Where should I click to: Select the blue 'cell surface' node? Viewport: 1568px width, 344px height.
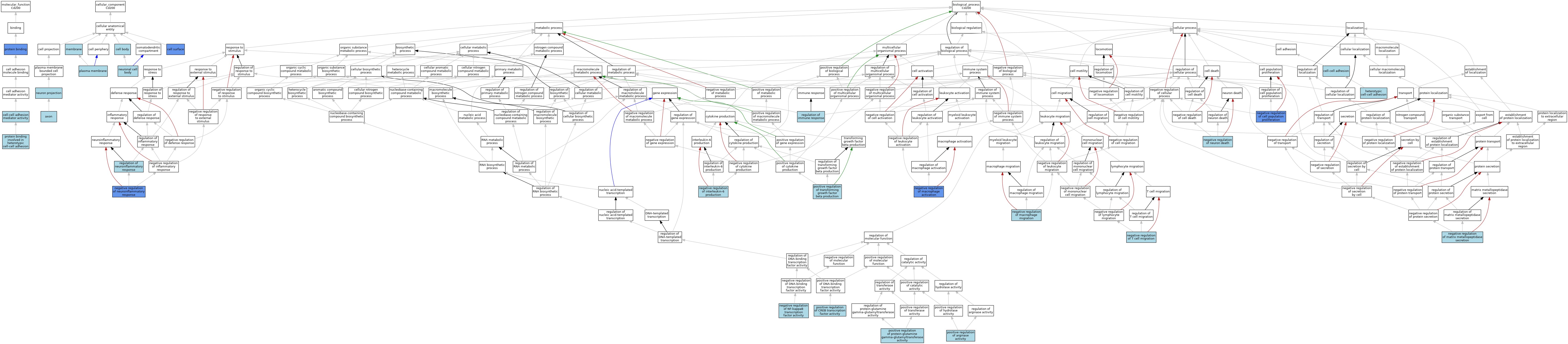click(x=175, y=49)
